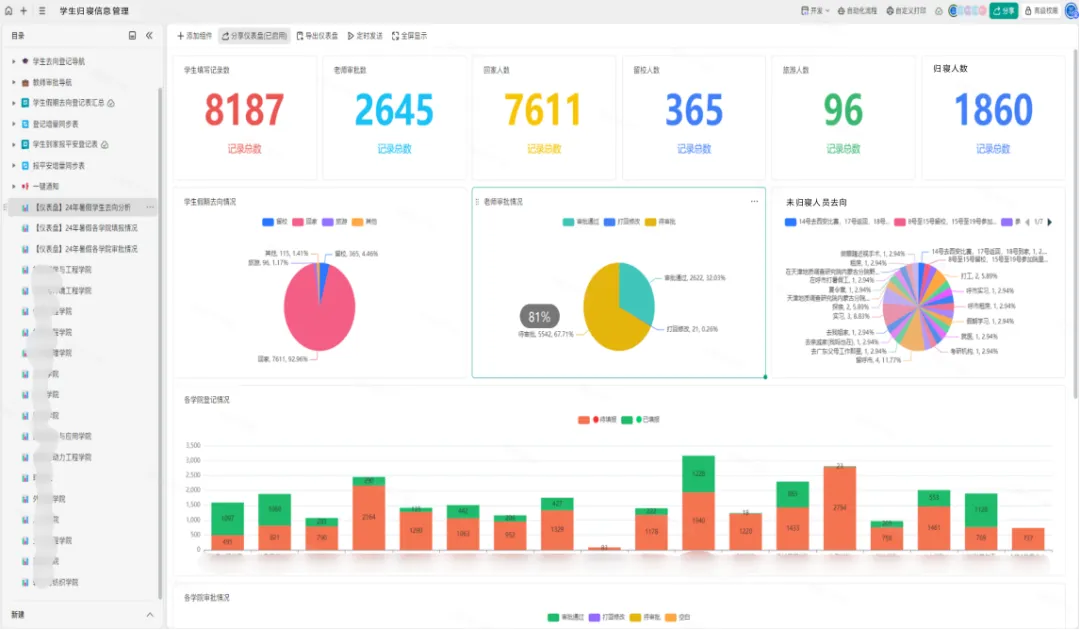The height and width of the screenshot is (630, 1080).
Task: Expand the 学生去向登记导航 tree node
Action: click(13, 61)
